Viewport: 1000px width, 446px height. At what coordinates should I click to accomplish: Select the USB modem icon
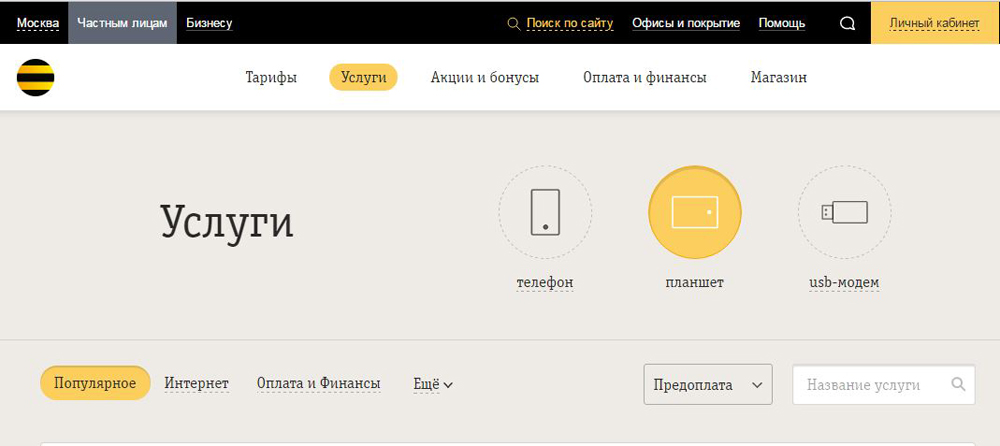(843, 212)
